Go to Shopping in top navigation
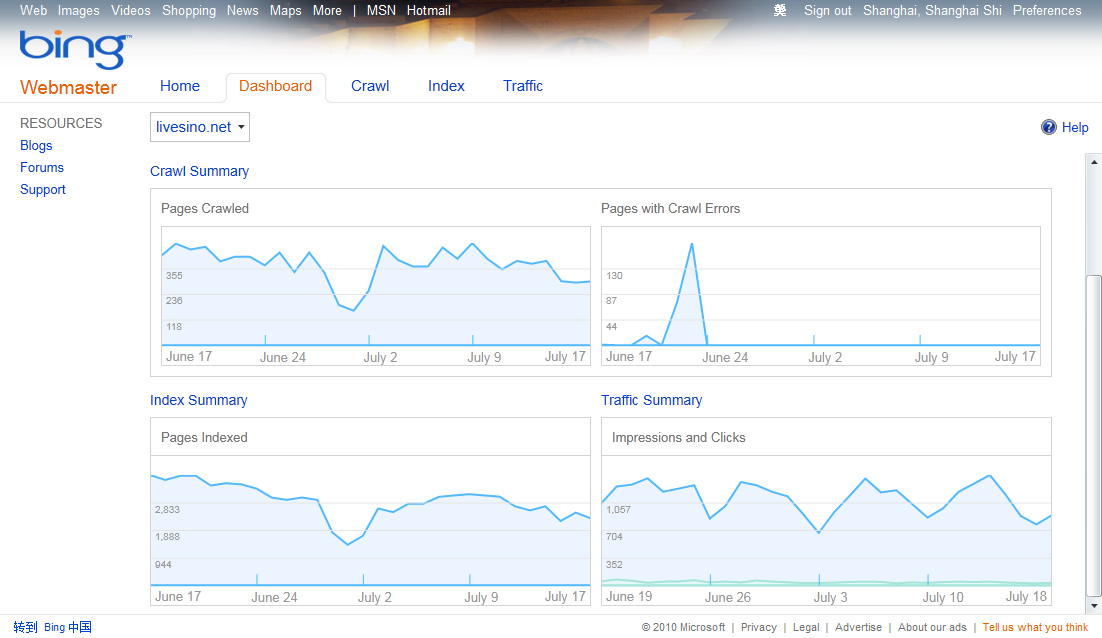This screenshot has width=1102, height=638. click(x=189, y=11)
